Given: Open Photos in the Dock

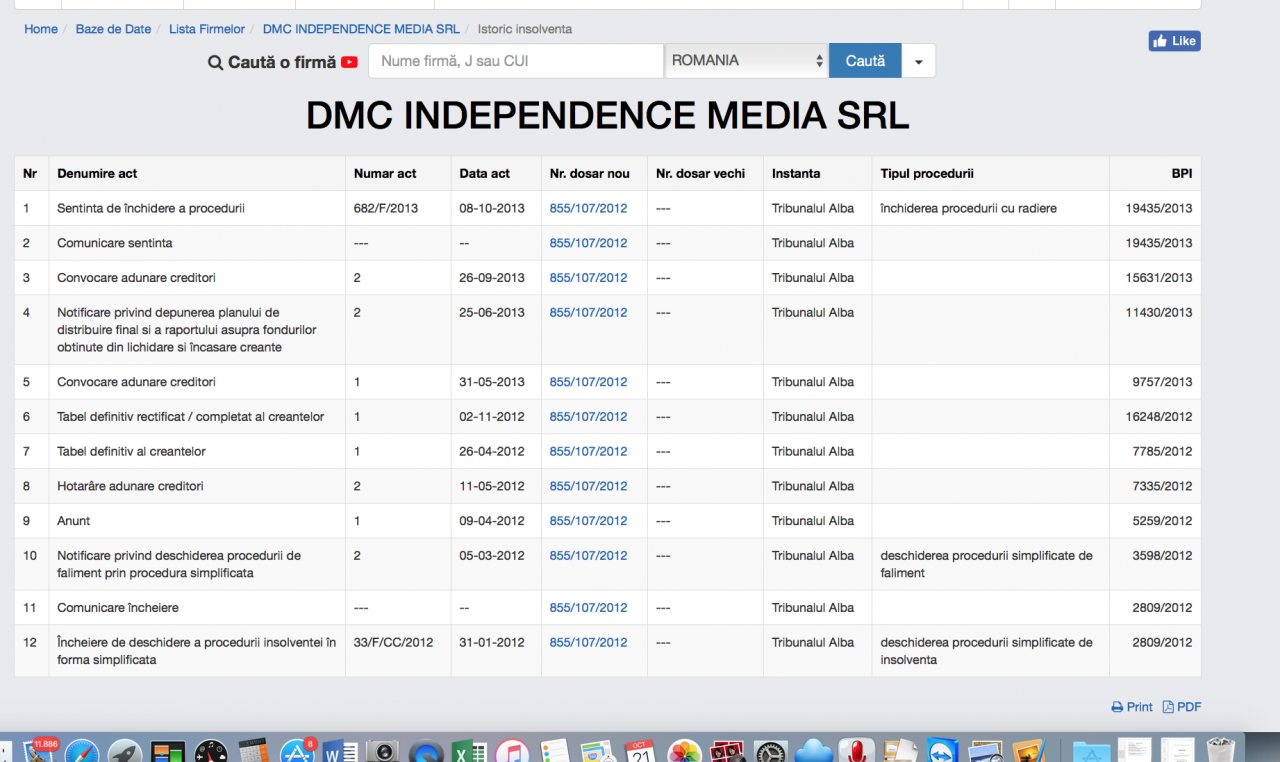Looking at the screenshot, I should [x=684, y=751].
